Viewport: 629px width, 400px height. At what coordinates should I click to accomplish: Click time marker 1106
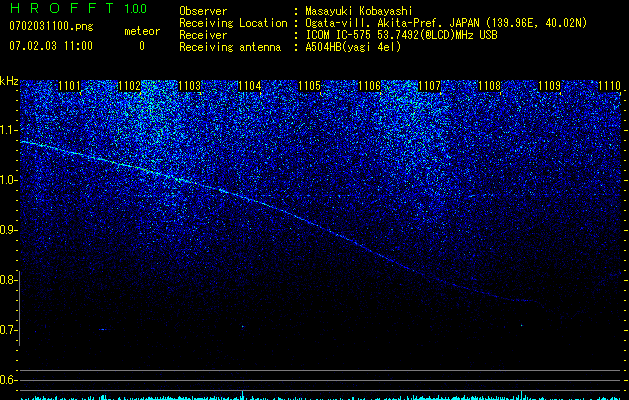369,86
